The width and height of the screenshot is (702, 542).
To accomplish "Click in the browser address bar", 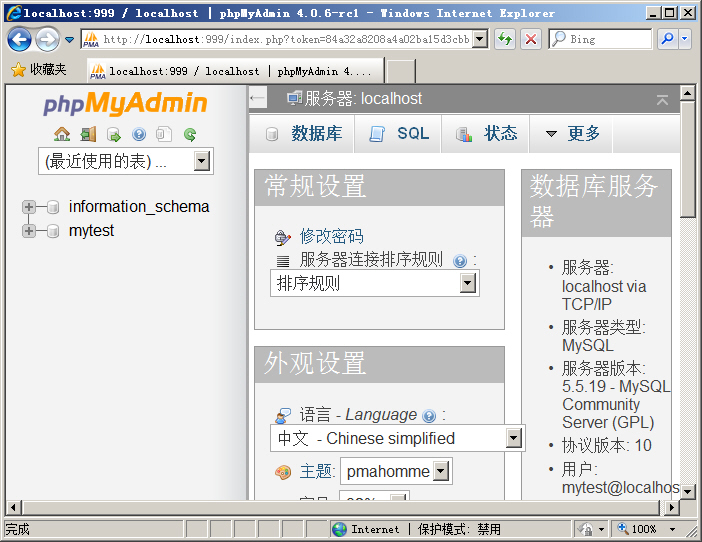I will tap(286, 39).
